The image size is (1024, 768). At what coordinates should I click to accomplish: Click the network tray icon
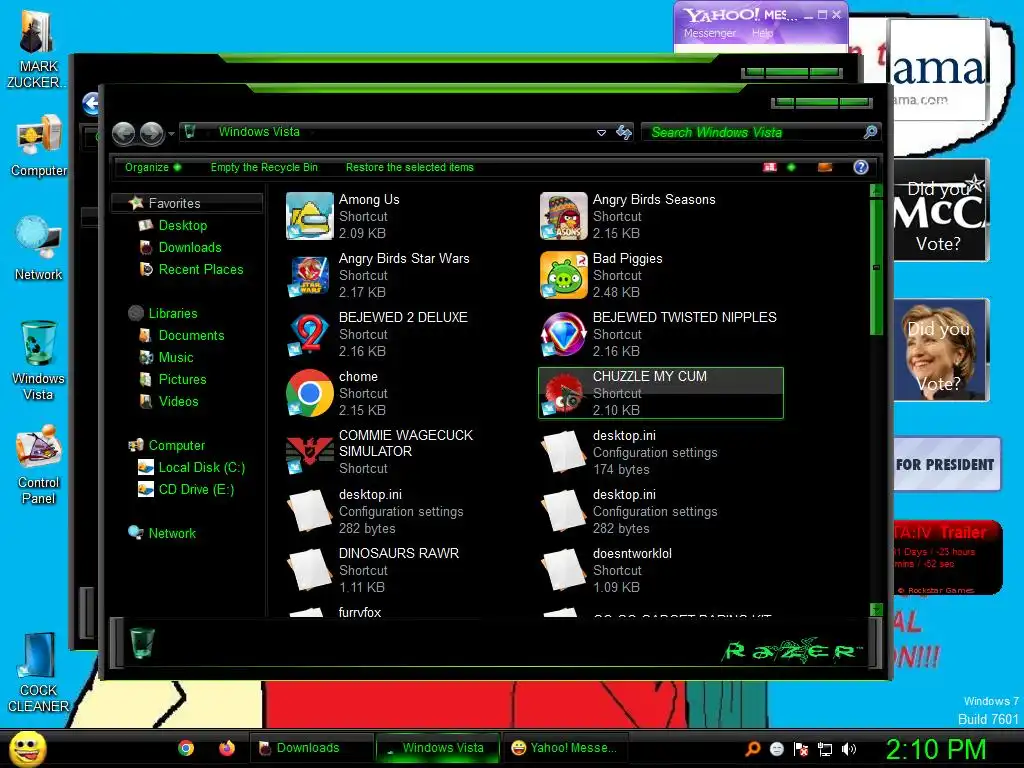[x=825, y=749]
